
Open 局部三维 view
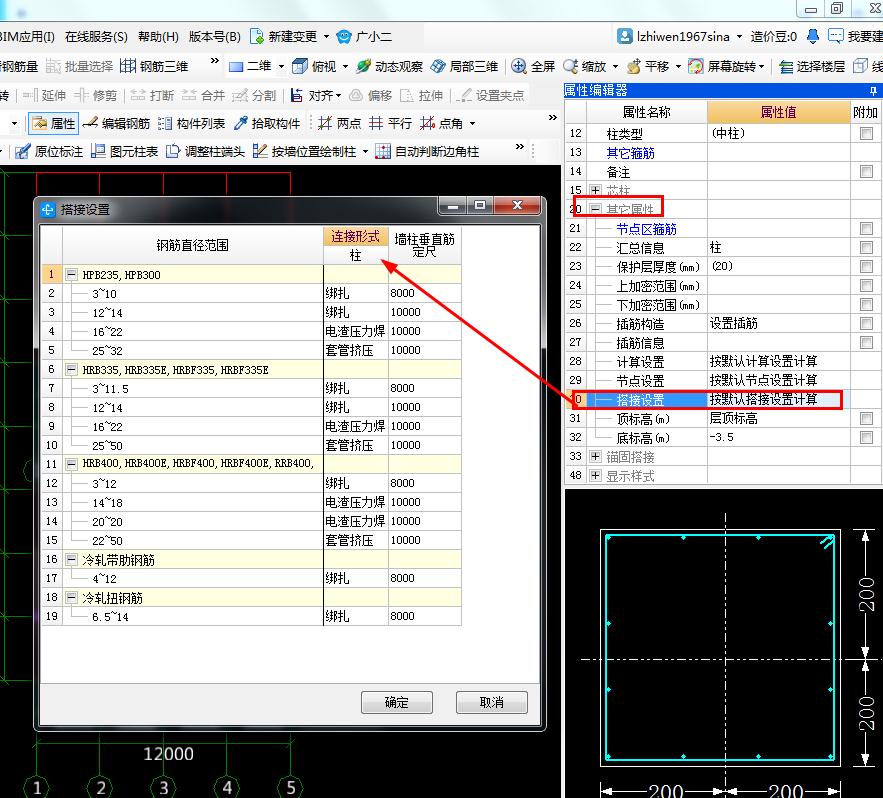pos(465,66)
